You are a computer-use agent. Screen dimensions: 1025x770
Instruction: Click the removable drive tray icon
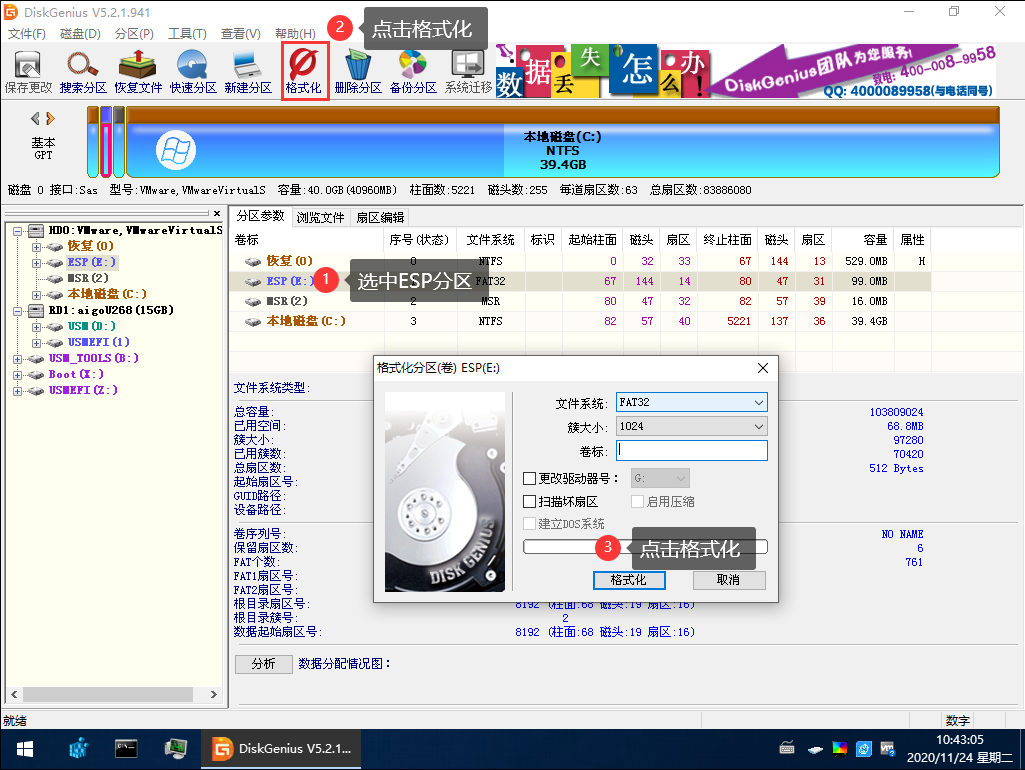815,749
